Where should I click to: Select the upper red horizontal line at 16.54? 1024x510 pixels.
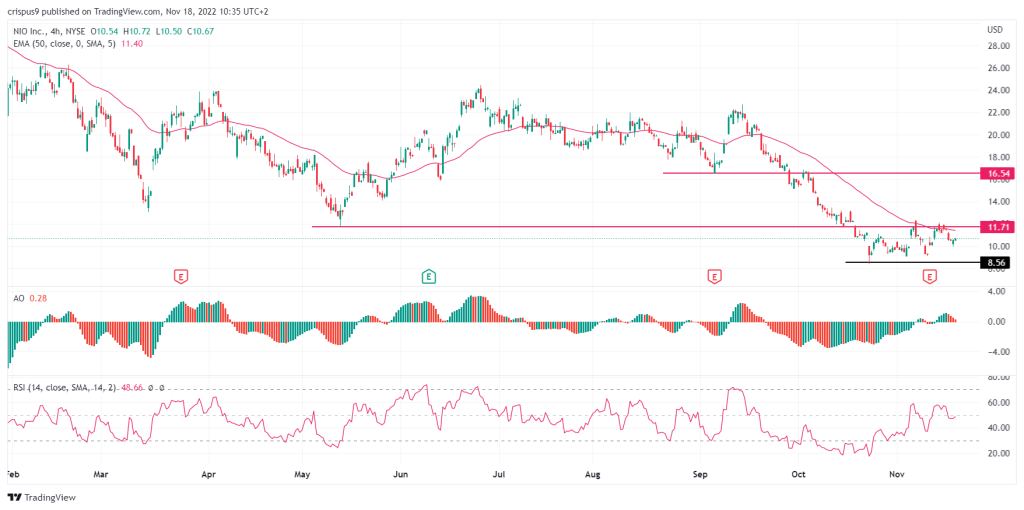(x=820, y=173)
